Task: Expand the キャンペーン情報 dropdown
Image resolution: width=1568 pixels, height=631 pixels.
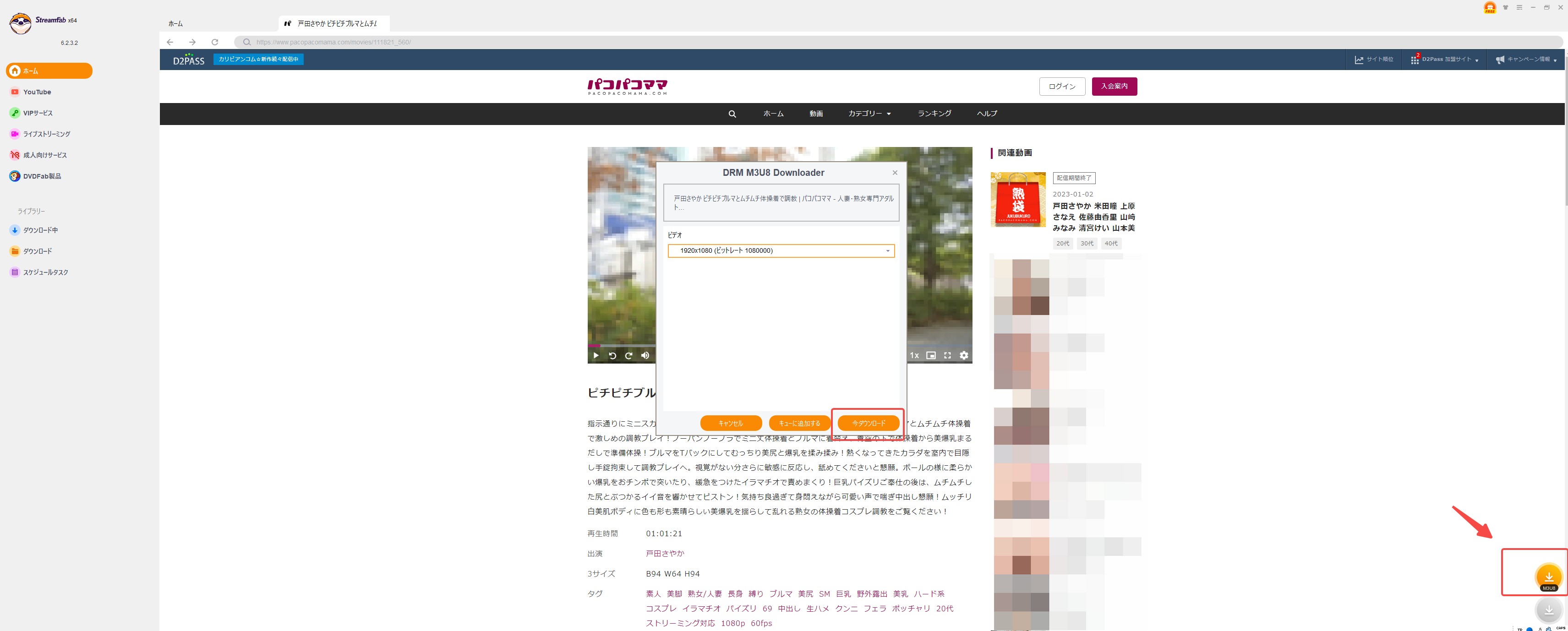Action: (x=1526, y=60)
